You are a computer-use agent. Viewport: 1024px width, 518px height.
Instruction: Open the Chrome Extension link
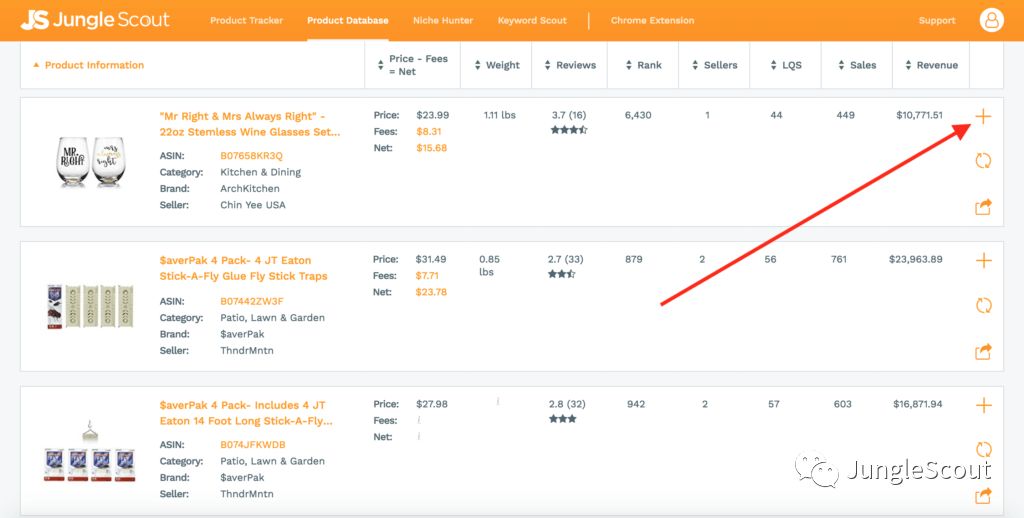click(652, 21)
